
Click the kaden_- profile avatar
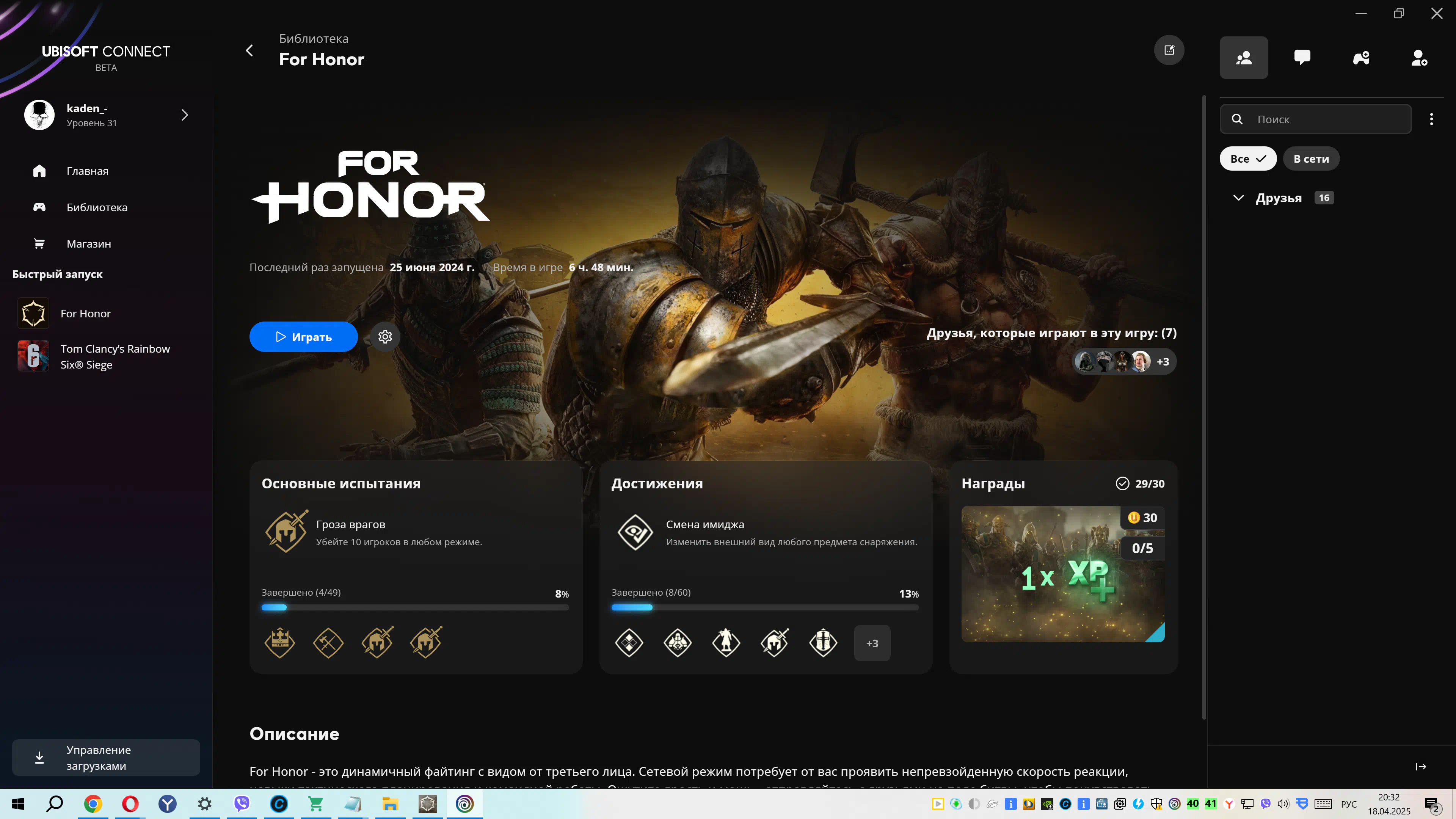click(39, 115)
